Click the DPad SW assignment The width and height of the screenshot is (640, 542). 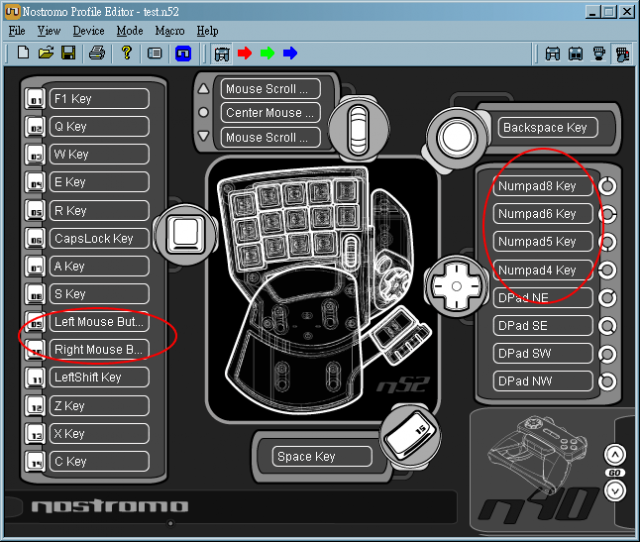[x=543, y=353]
